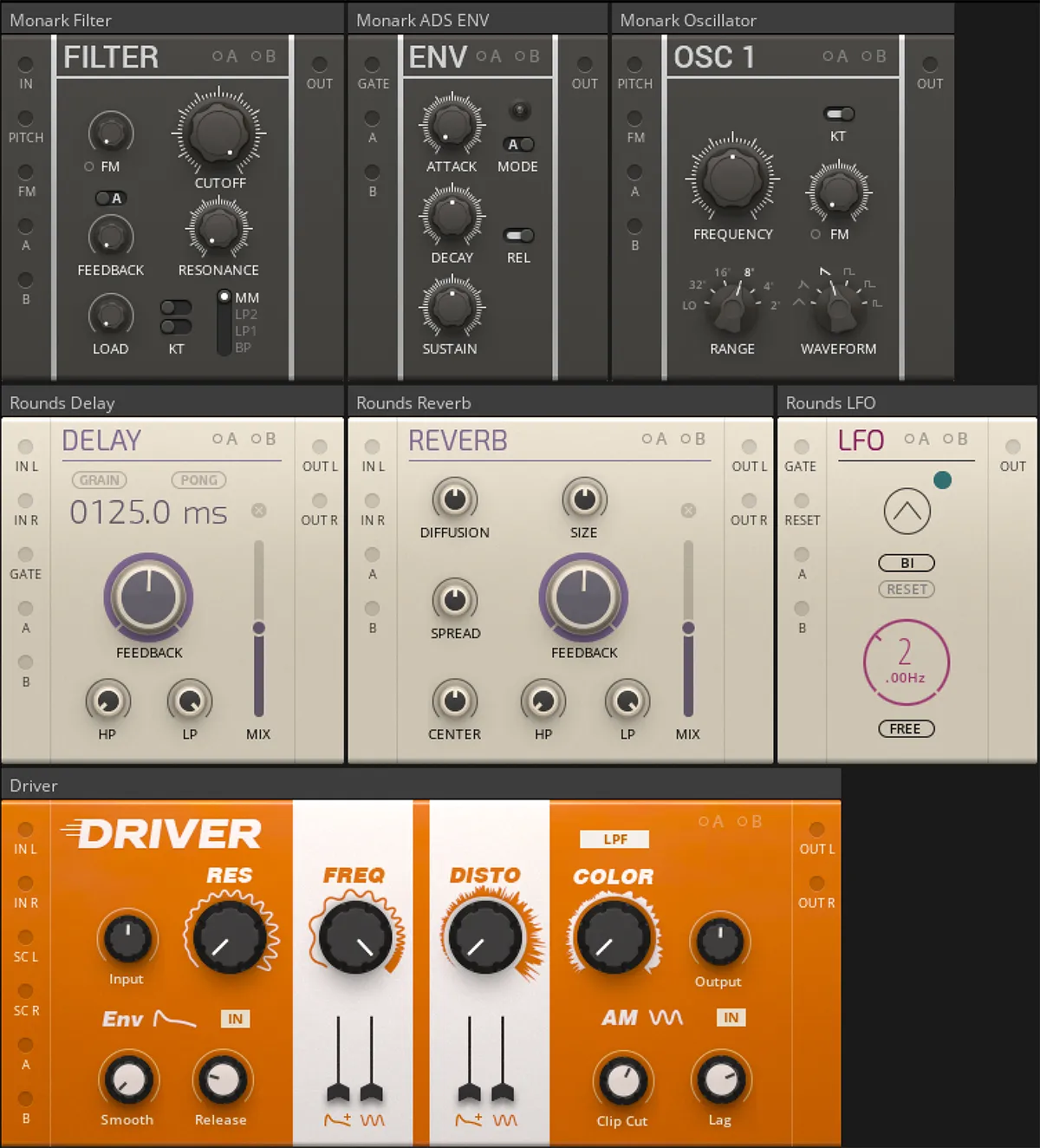
Task: Click the first FREQ modulation fader in Driver
Action: point(338,1092)
